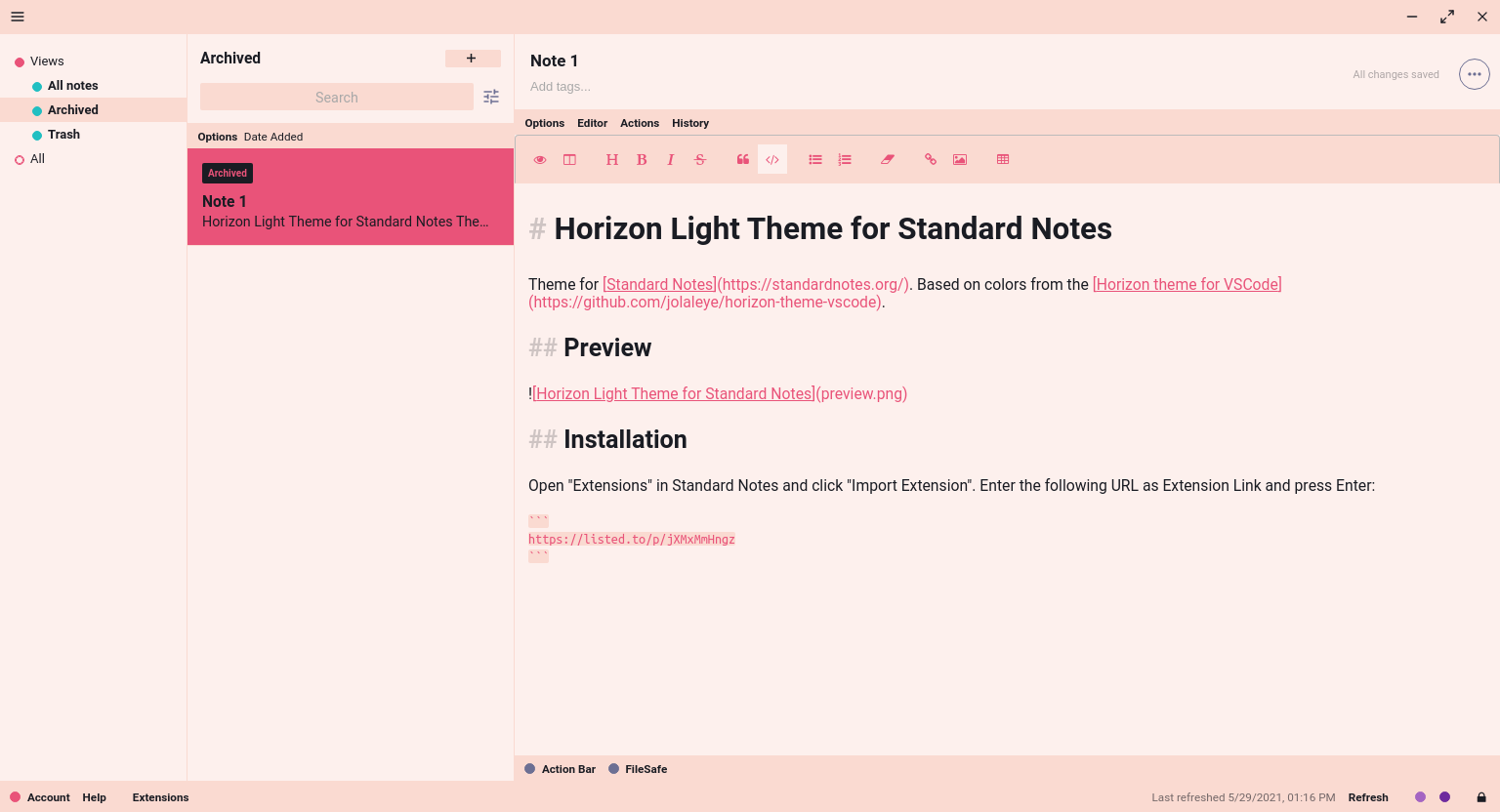Apply italic formatting icon
1500x812 pixels.
pos(671,160)
